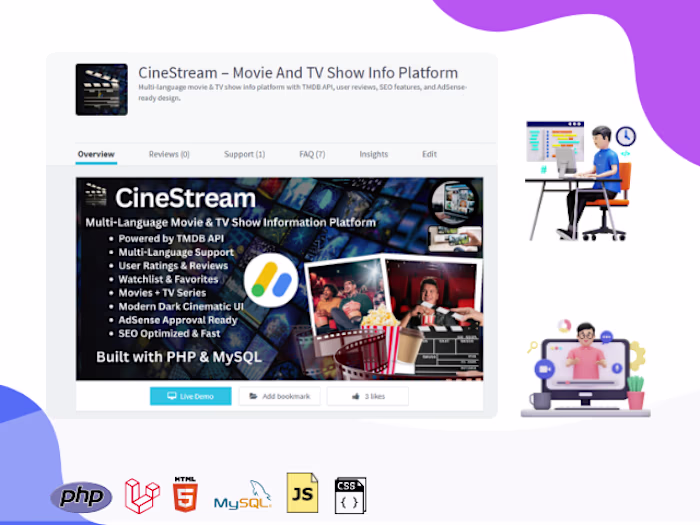Open the Support (1) tab
The width and height of the screenshot is (700, 525).
tap(244, 154)
